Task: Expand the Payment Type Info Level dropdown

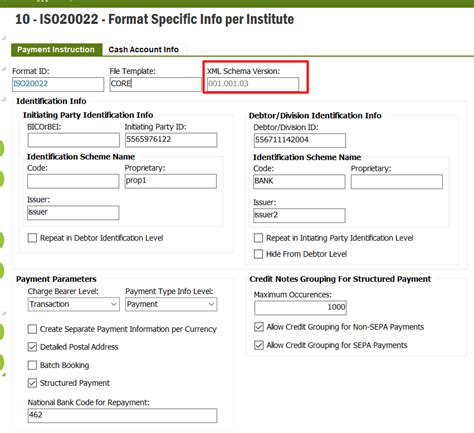Action: [x=171, y=304]
